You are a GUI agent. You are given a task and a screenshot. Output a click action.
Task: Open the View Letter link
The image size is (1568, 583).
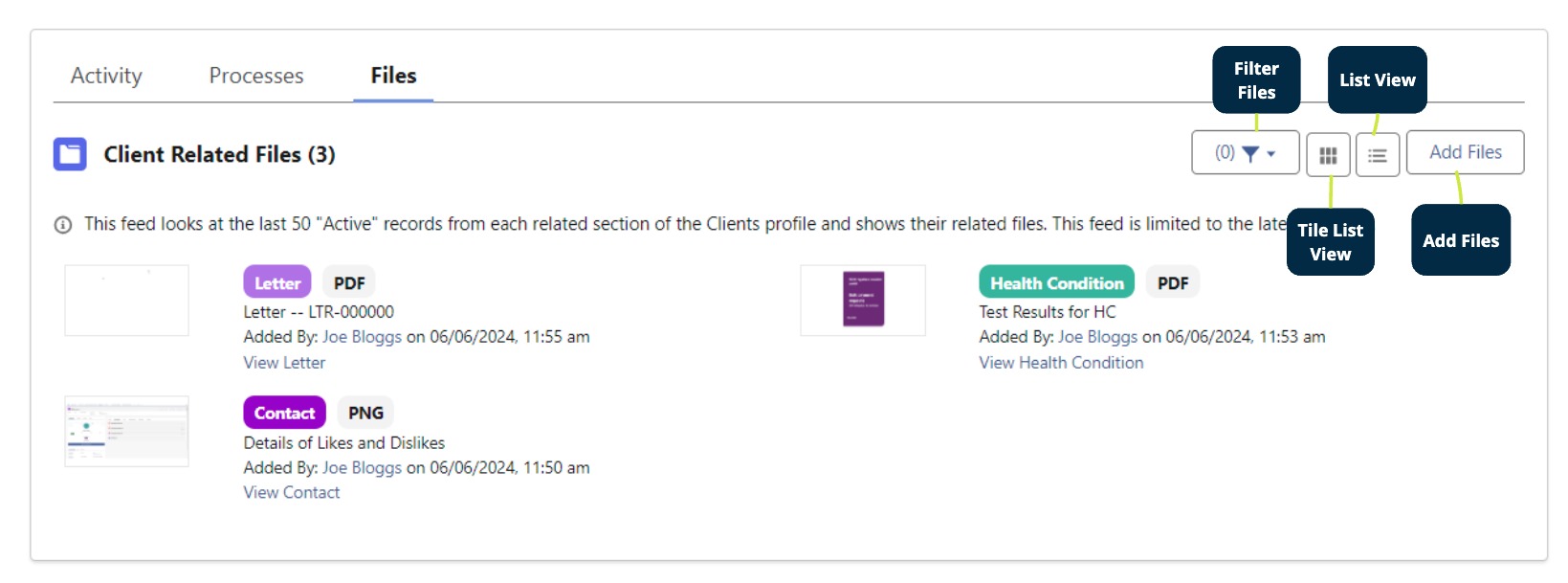[284, 363]
